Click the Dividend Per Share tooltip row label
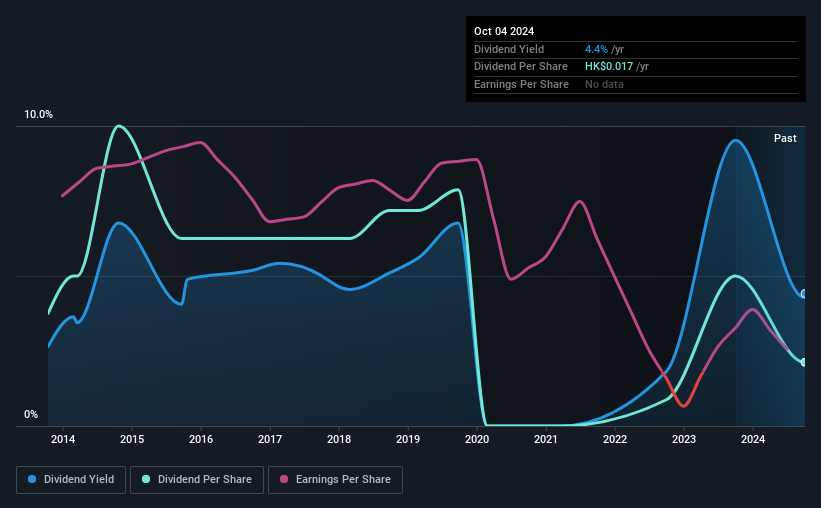This screenshot has height=508, width=821. (520, 67)
